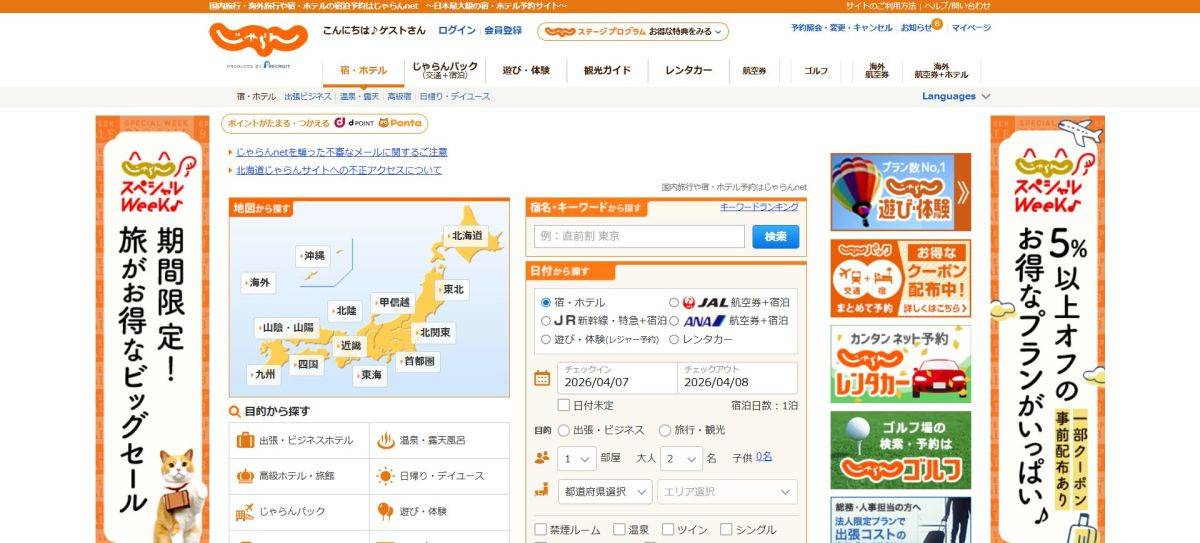Open the レンタカー navigation tab

689,71
